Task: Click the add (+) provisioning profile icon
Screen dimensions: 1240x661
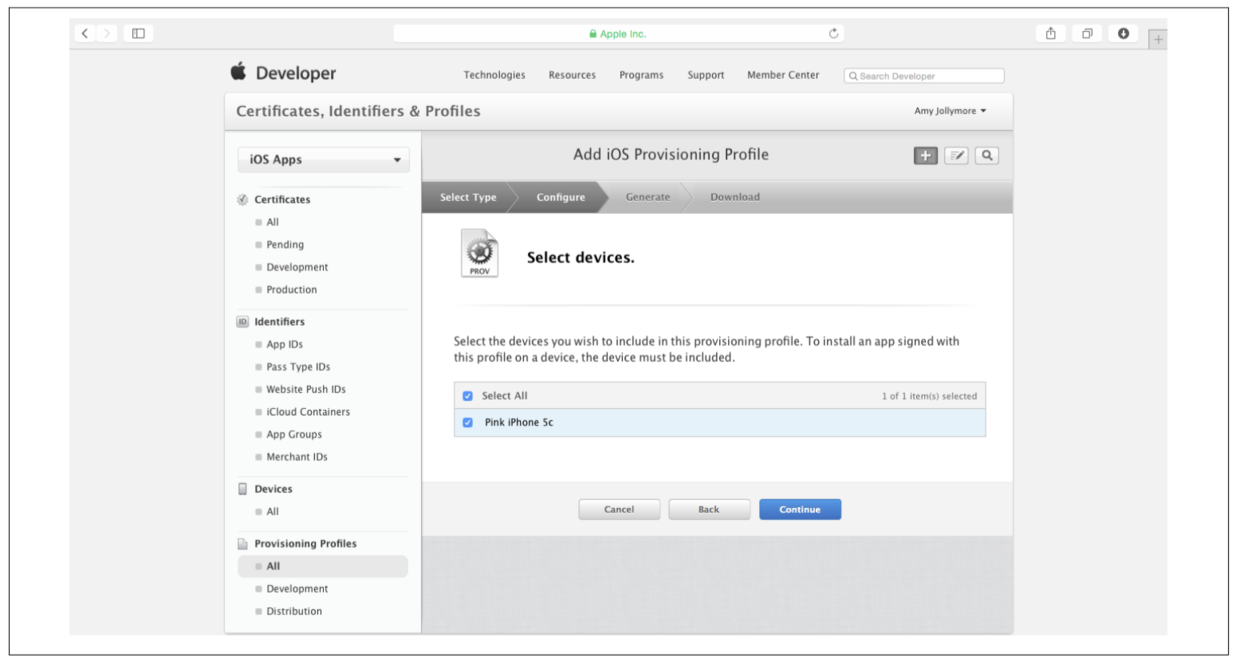Action: [x=925, y=155]
